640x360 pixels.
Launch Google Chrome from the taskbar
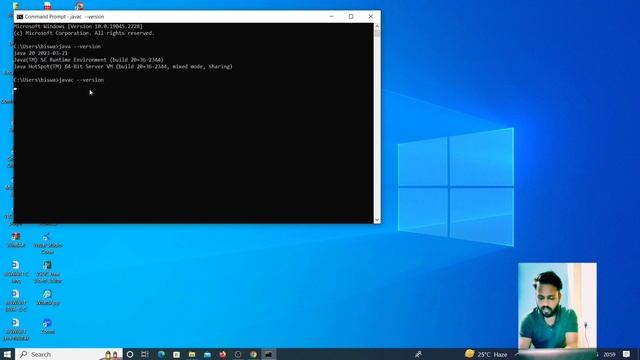[253, 354]
